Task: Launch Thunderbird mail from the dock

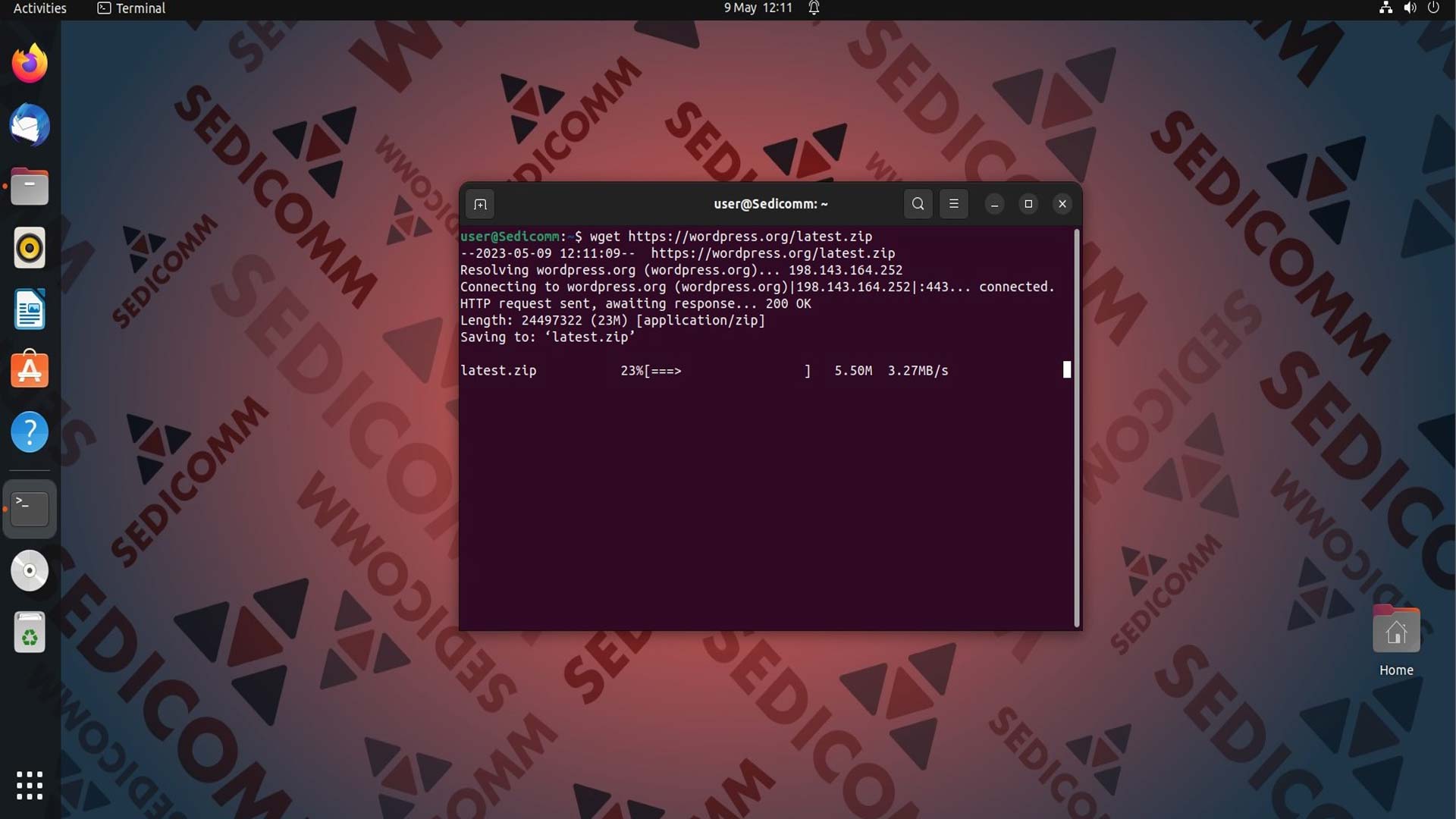Action: pos(30,125)
